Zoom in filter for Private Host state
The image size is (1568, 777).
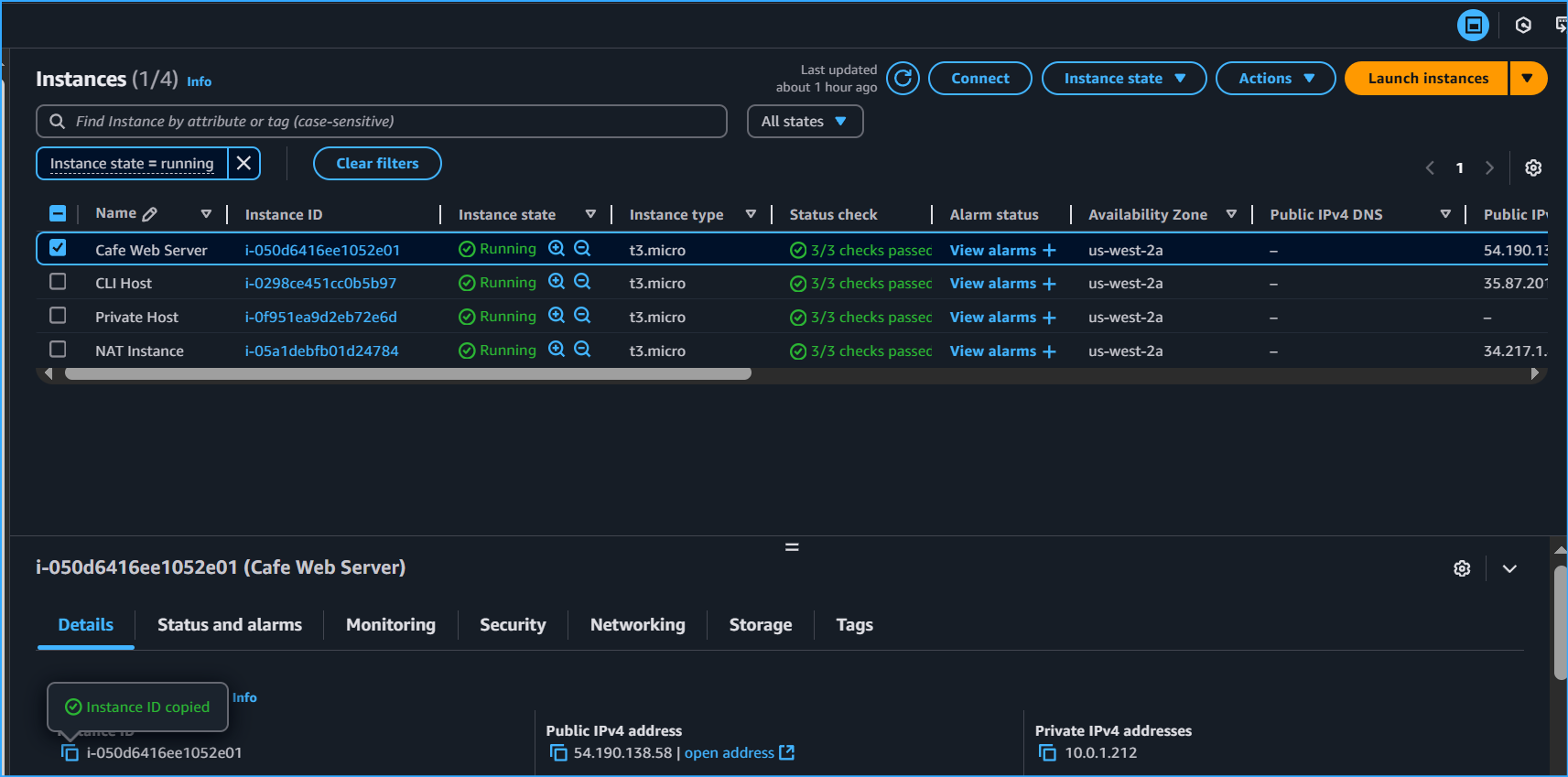(x=557, y=316)
